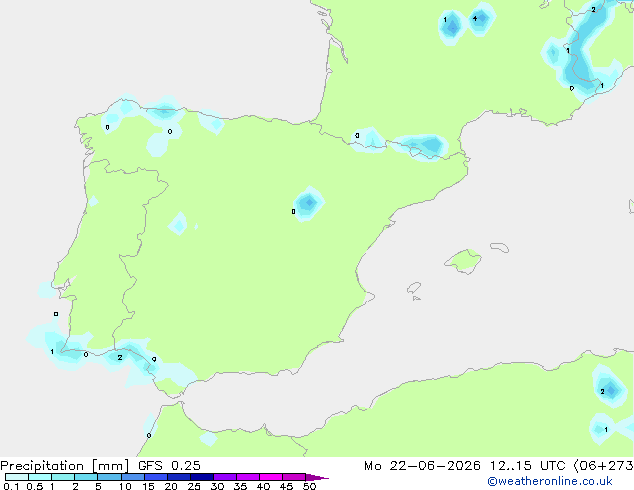Image resolution: width=634 pixels, height=490 pixels.
Task: Pick the 10–15 mm legend swatch
Action: pyautogui.click(x=132, y=477)
